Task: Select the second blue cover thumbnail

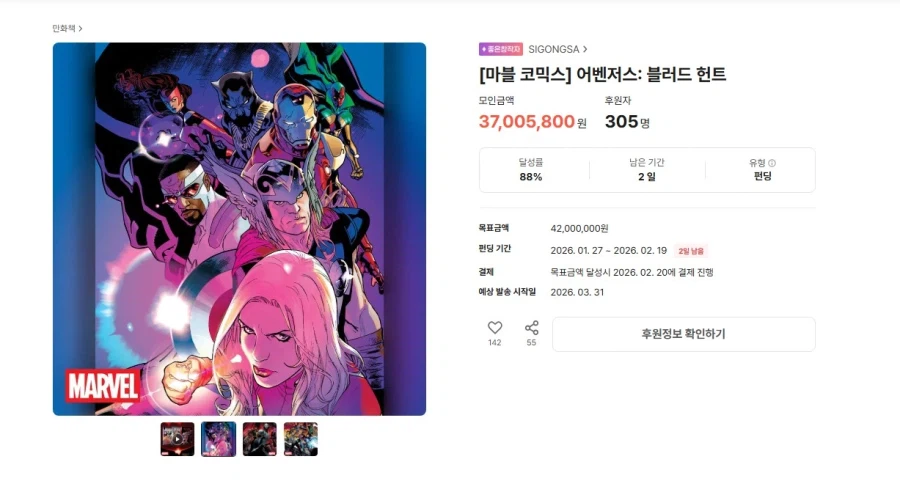Action: (219, 439)
